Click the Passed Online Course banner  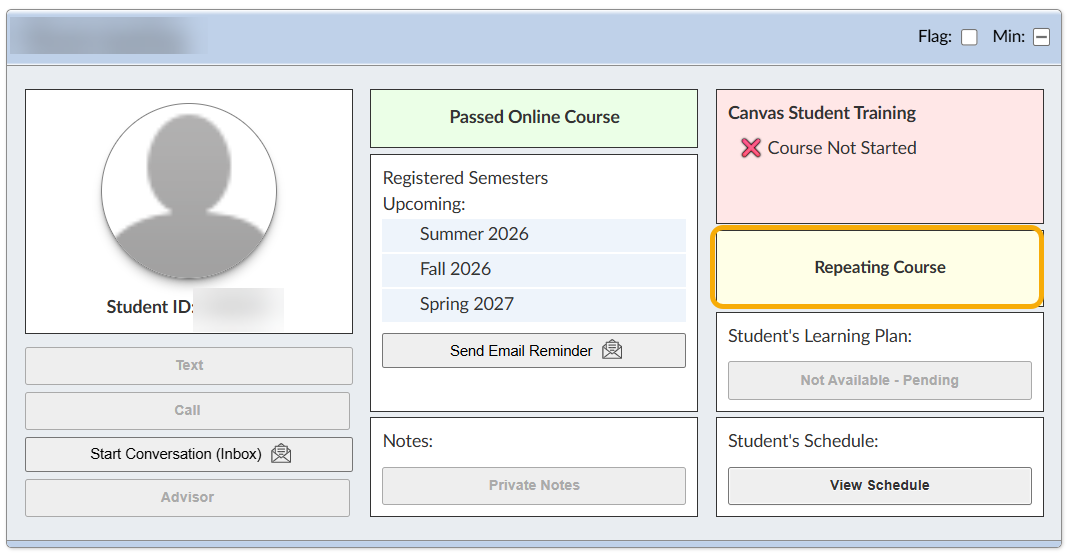point(534,118)
